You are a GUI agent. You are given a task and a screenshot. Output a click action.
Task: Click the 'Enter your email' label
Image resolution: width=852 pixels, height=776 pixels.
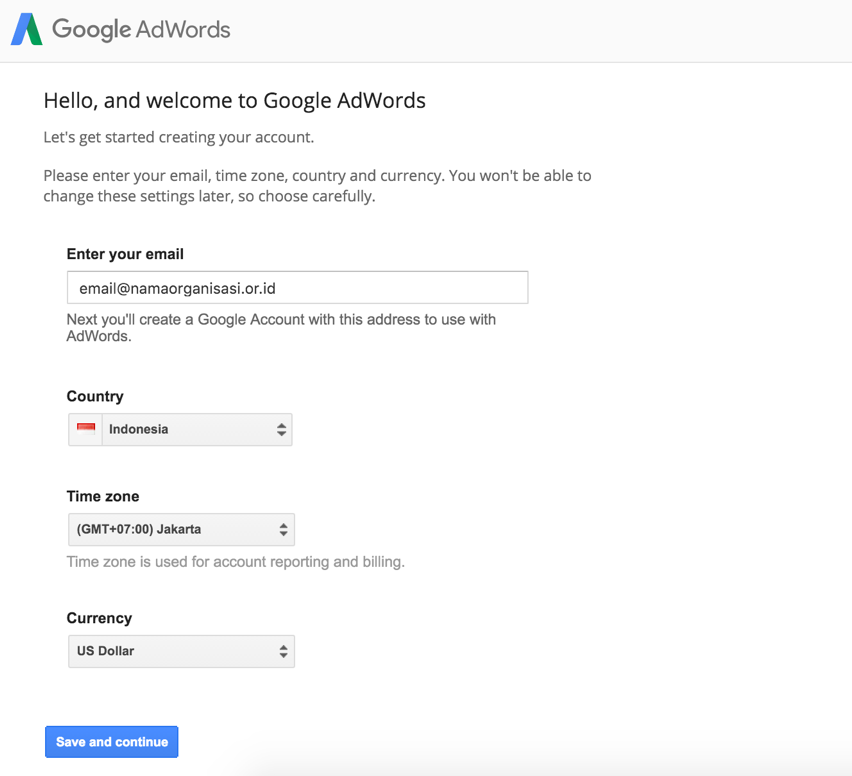(125, 254)
